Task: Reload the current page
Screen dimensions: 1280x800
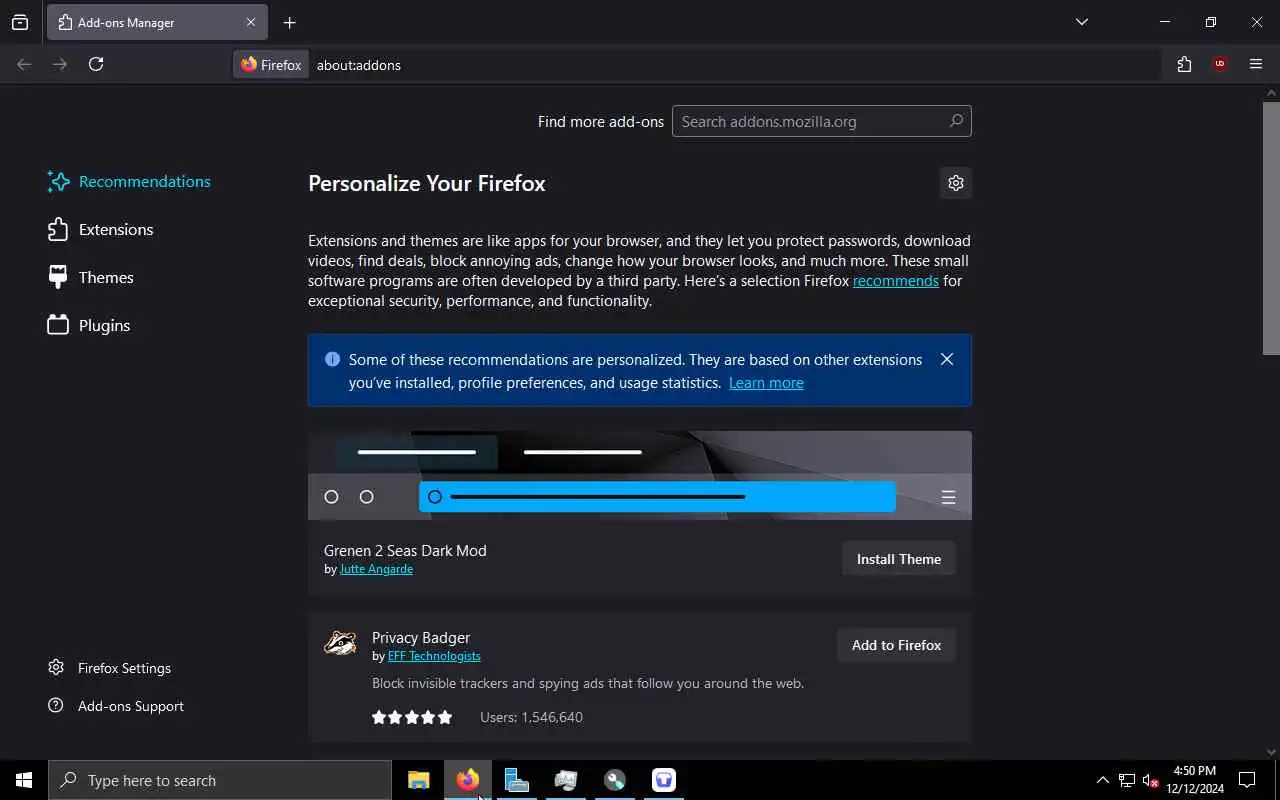Action: (96, 64)
